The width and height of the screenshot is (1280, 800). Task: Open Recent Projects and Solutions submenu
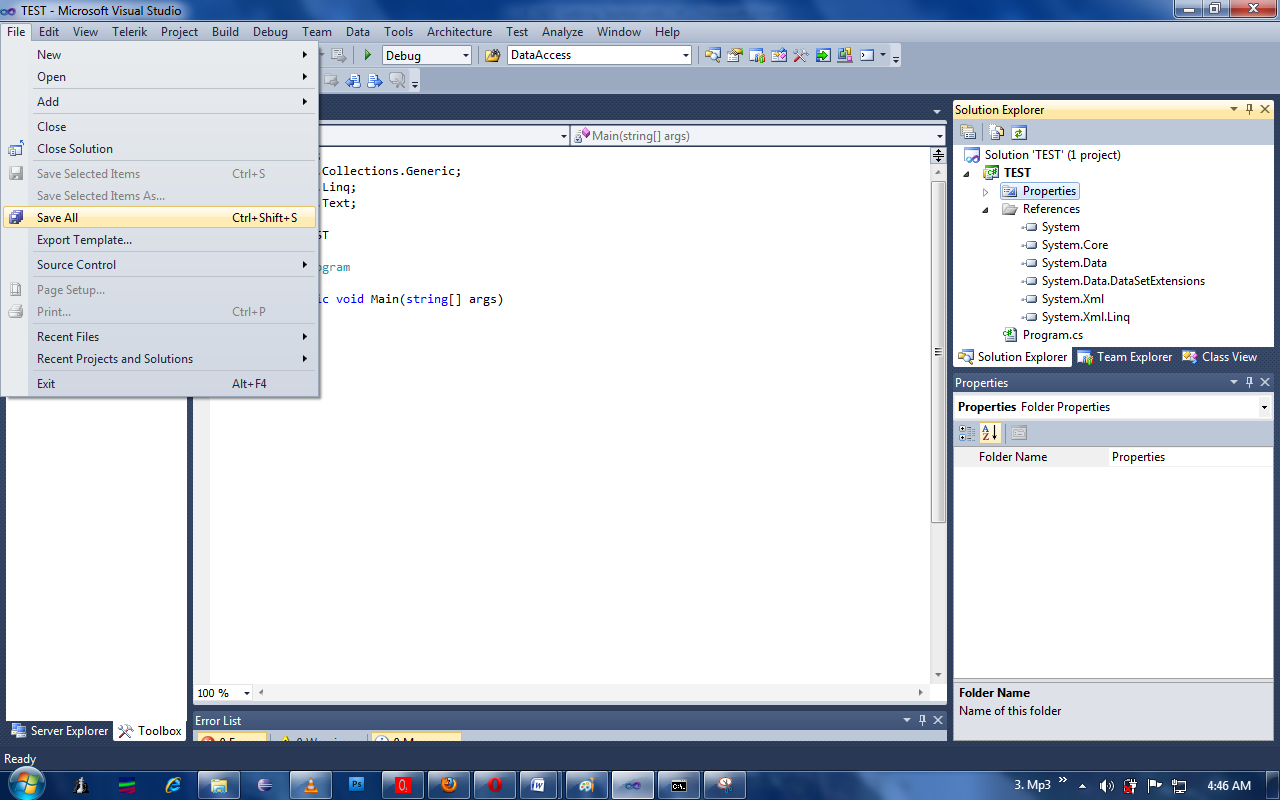[x=160, y=359]
